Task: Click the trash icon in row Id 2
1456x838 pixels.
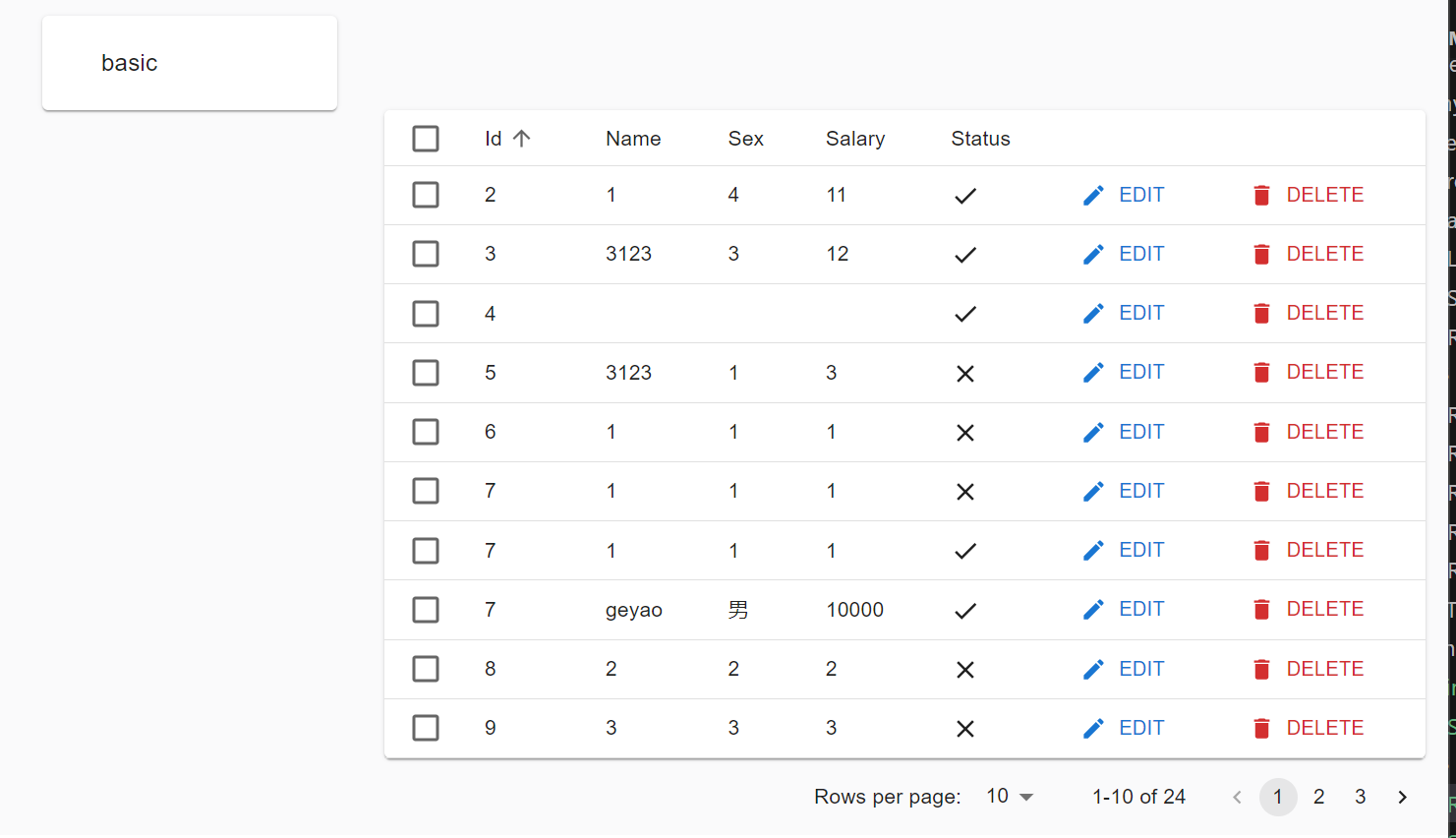Action: tap(1261, 196)
